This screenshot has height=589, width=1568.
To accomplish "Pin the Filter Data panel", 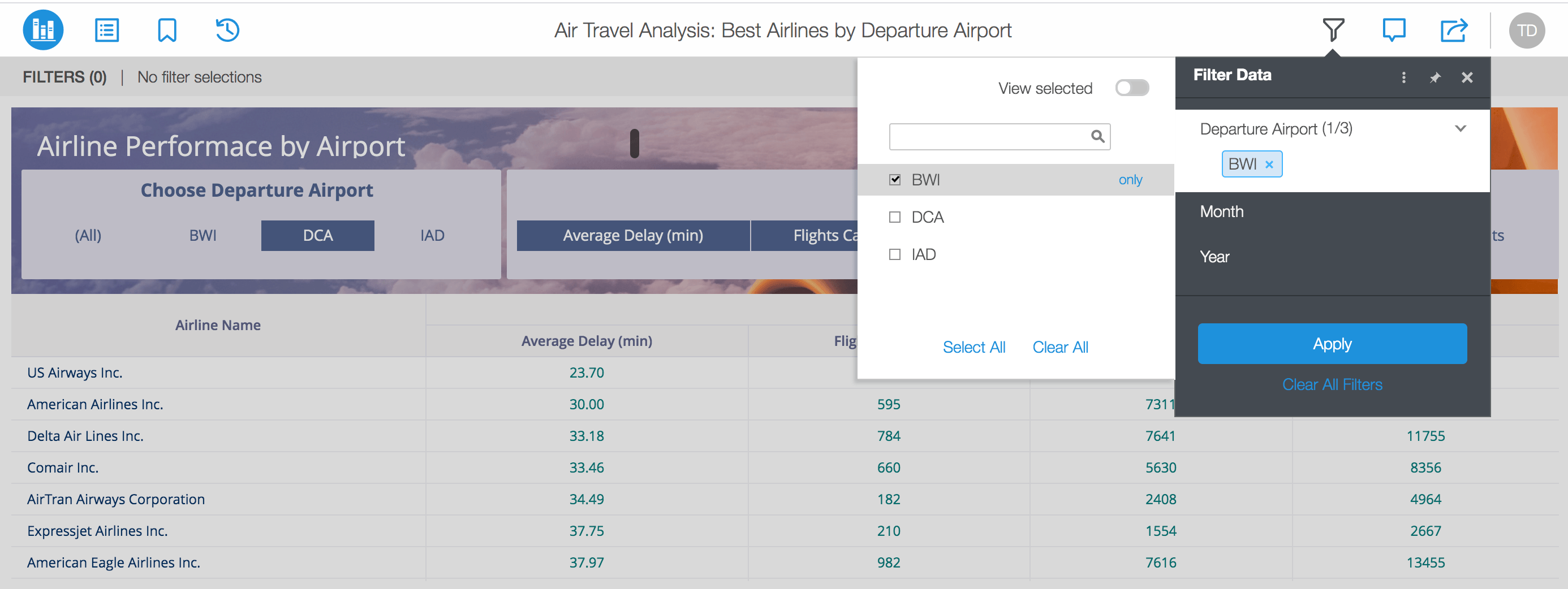I will tap(1435, 77).
